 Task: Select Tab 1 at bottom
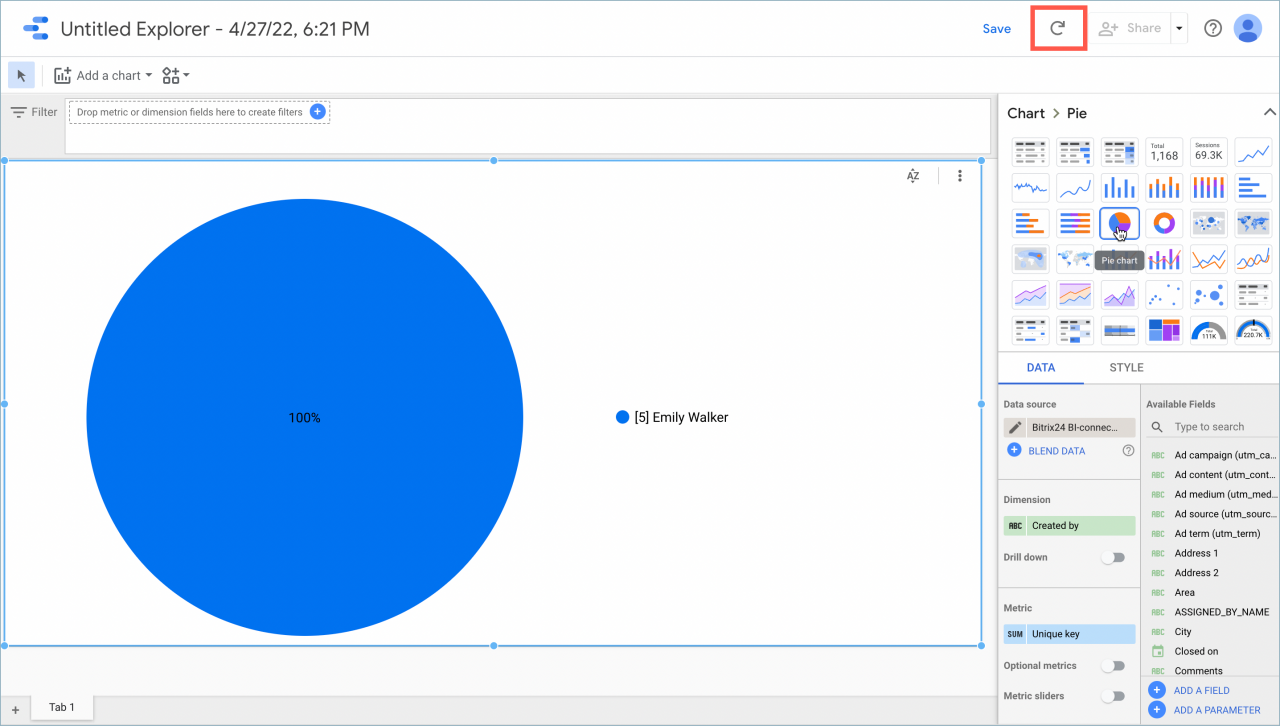[x=62, y=707]
